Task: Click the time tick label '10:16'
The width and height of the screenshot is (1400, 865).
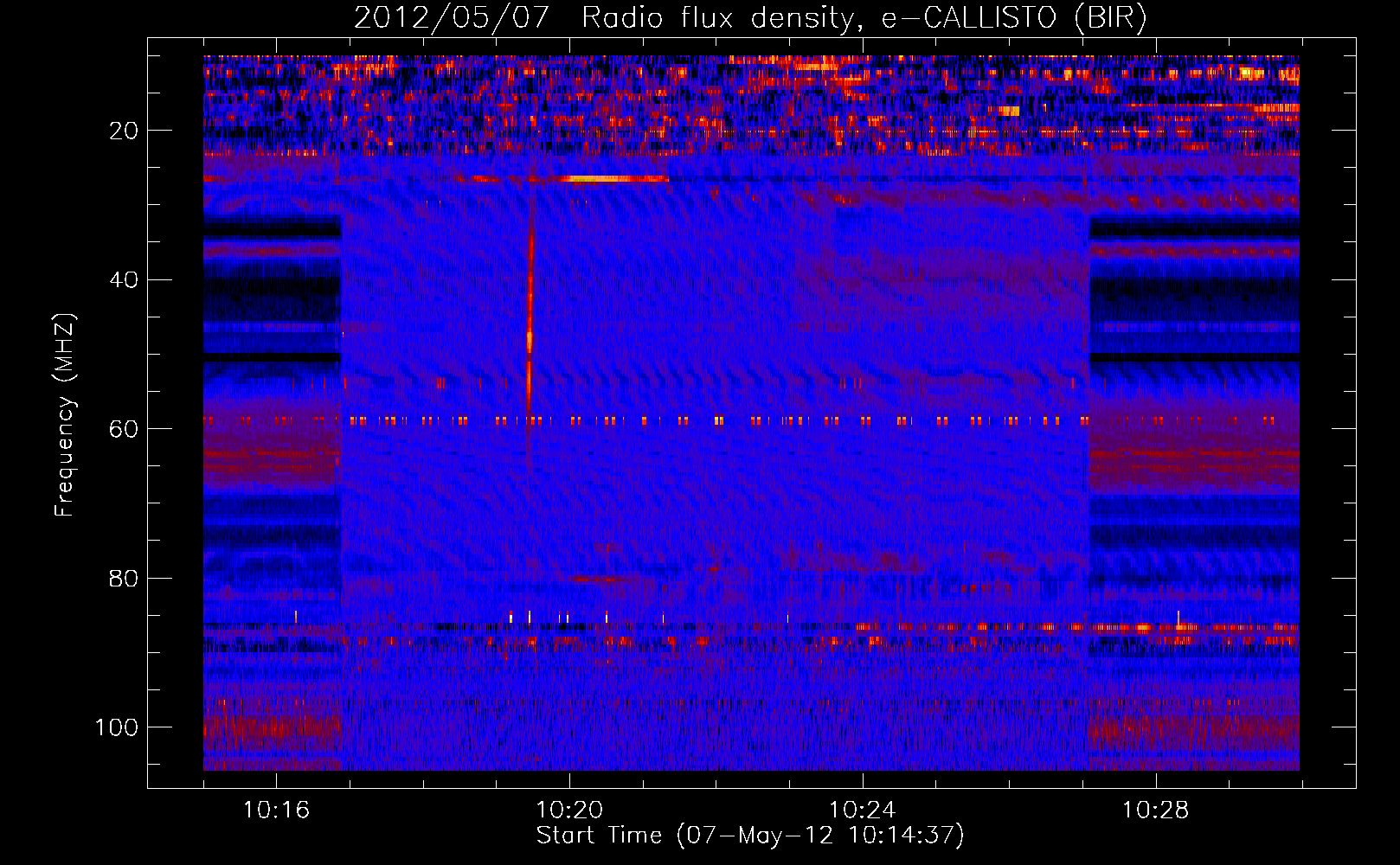Action: (x=276, y=811)
